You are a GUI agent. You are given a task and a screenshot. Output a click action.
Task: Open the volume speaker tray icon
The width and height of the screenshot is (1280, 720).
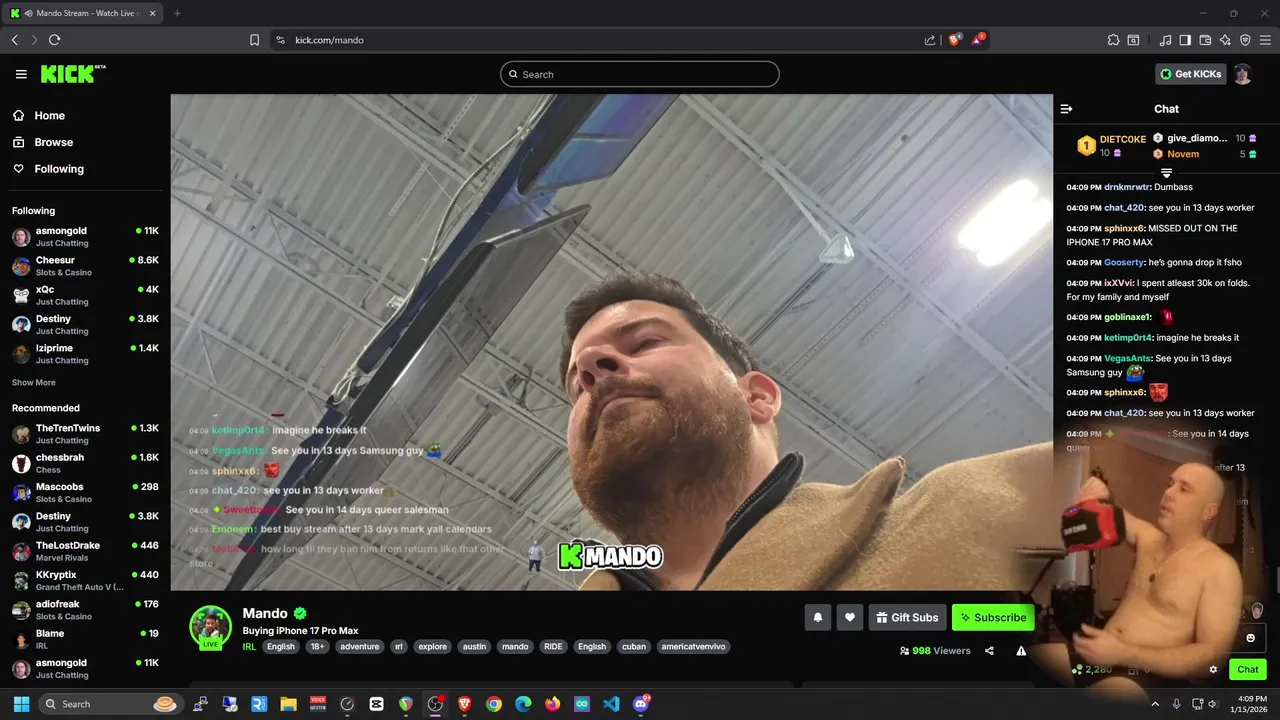[x=1212, y=704]
